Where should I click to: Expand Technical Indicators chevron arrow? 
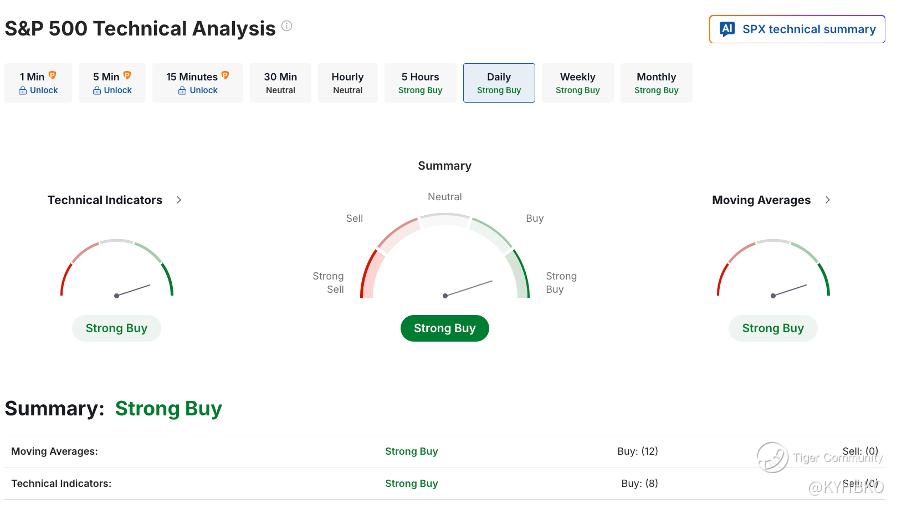(x=179, y=200)
